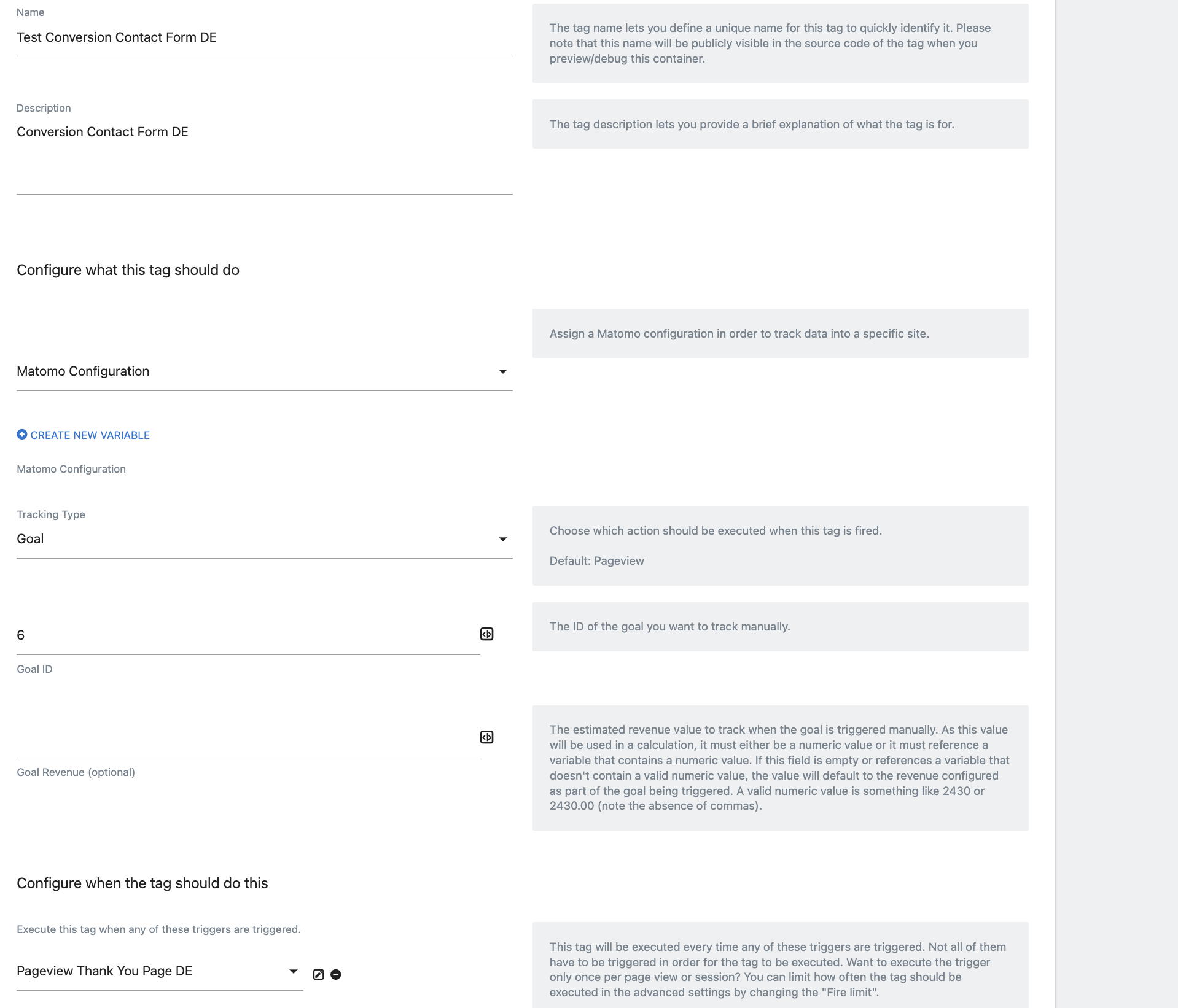The width and height of the screenshot is (1178, 1008).
Task: Click the empty Goal Revenue field
Action: (248, 739)
